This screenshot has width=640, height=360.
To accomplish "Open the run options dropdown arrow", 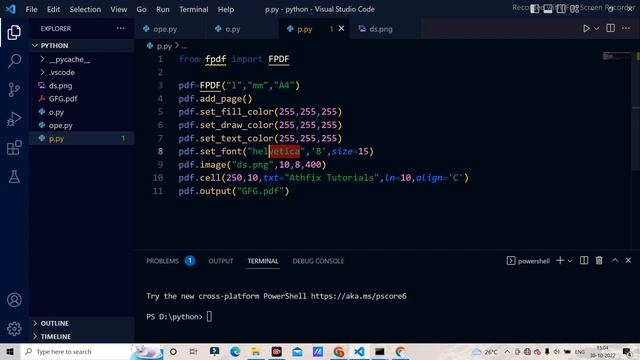I will (596, 29).
